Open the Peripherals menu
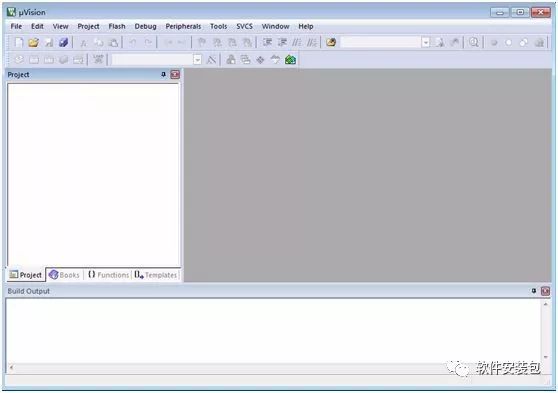558x393 pixels. click(183, 26)
